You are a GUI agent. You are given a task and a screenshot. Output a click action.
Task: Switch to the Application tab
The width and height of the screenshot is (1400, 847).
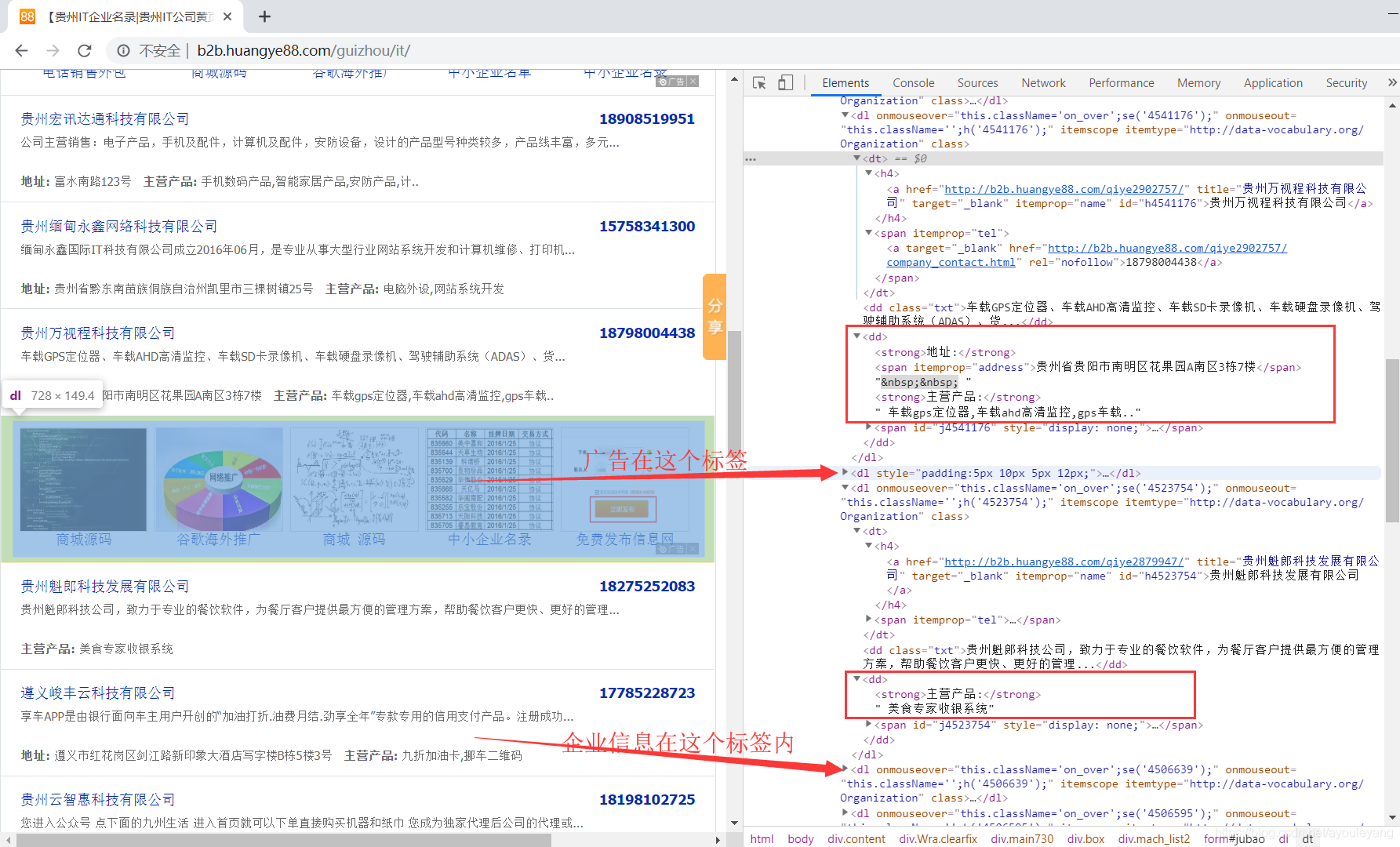(x=1273, y=83)
